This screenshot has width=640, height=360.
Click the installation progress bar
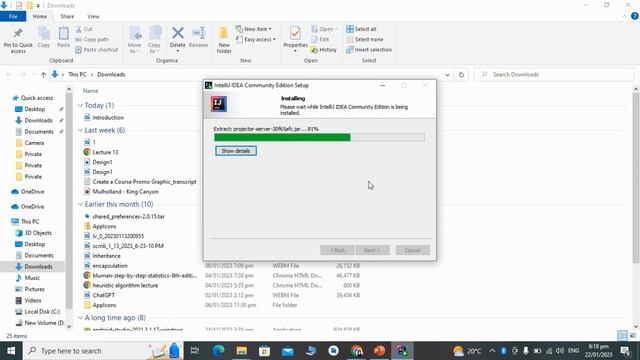[319, 138]
